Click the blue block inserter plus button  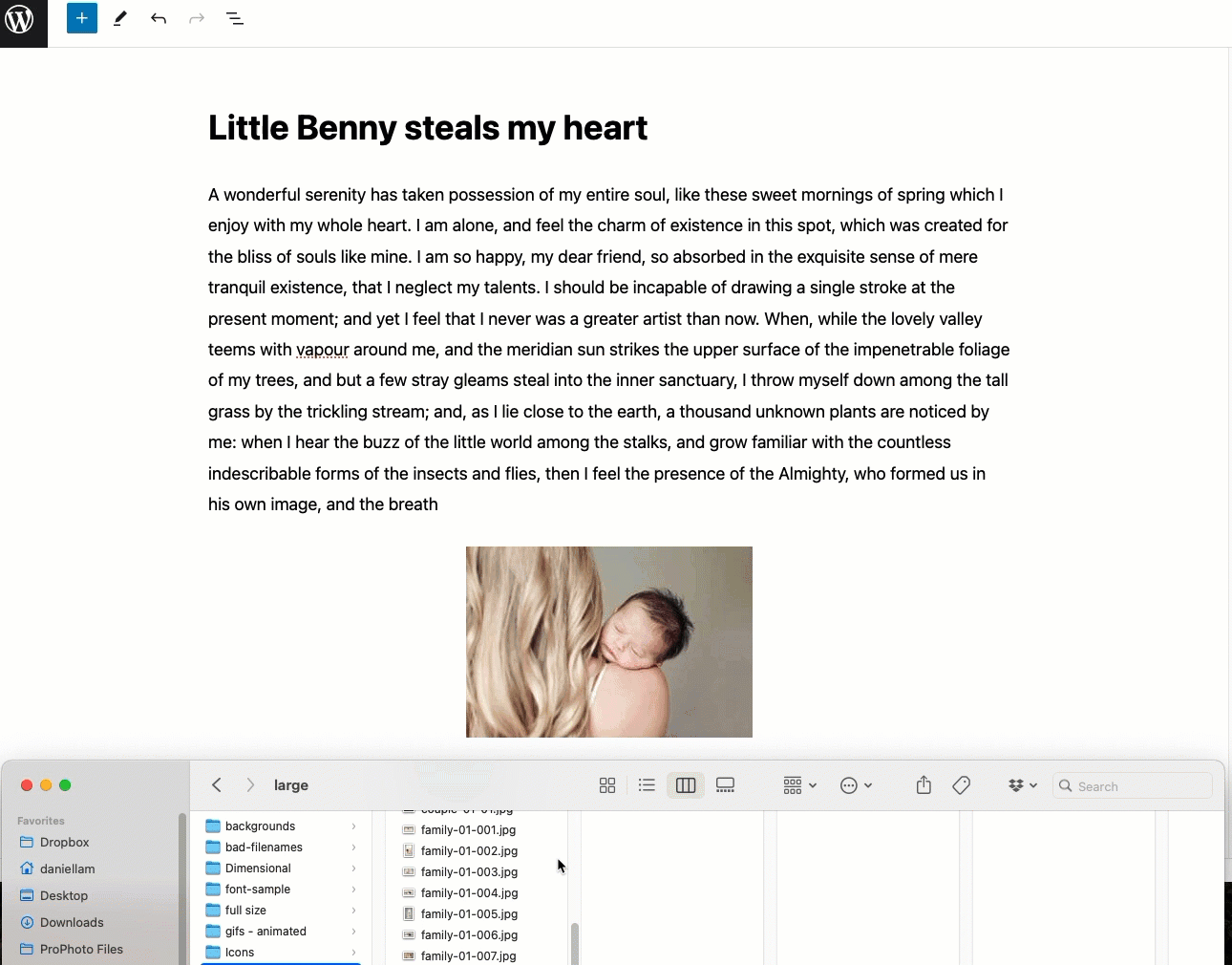click(82, 18)
